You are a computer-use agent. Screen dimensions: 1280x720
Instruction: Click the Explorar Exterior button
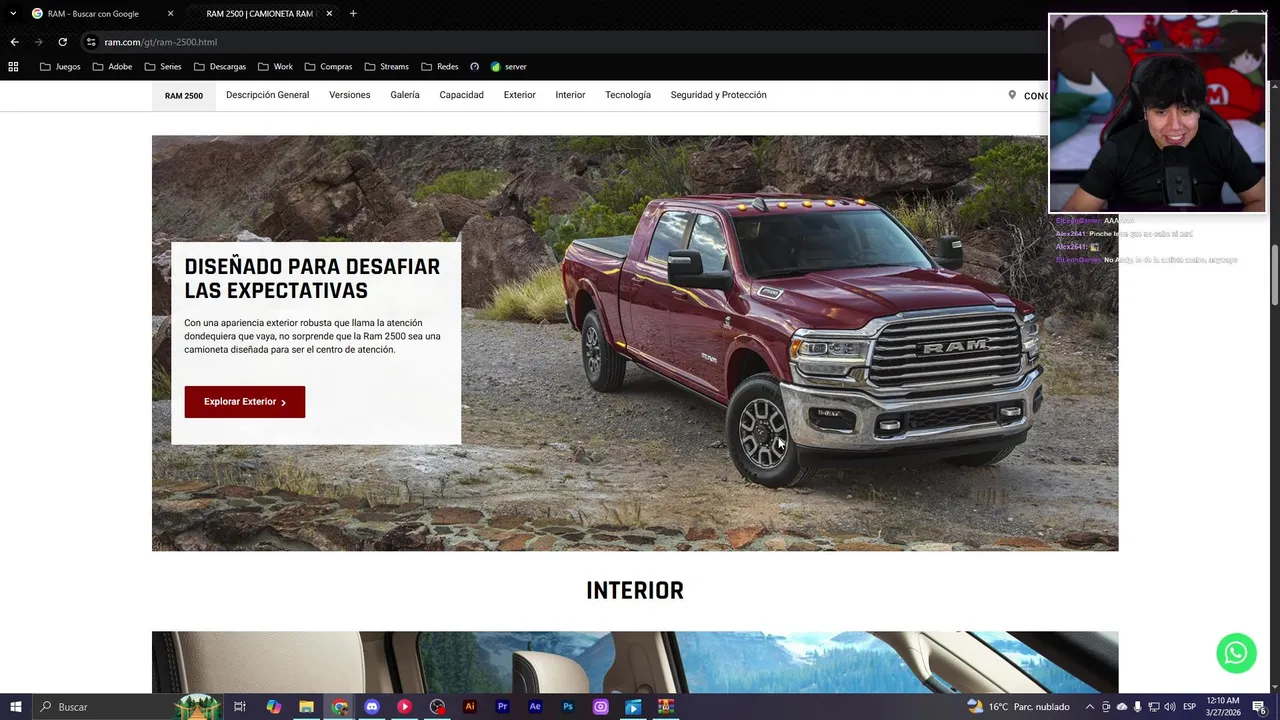(x=244, y=402)
